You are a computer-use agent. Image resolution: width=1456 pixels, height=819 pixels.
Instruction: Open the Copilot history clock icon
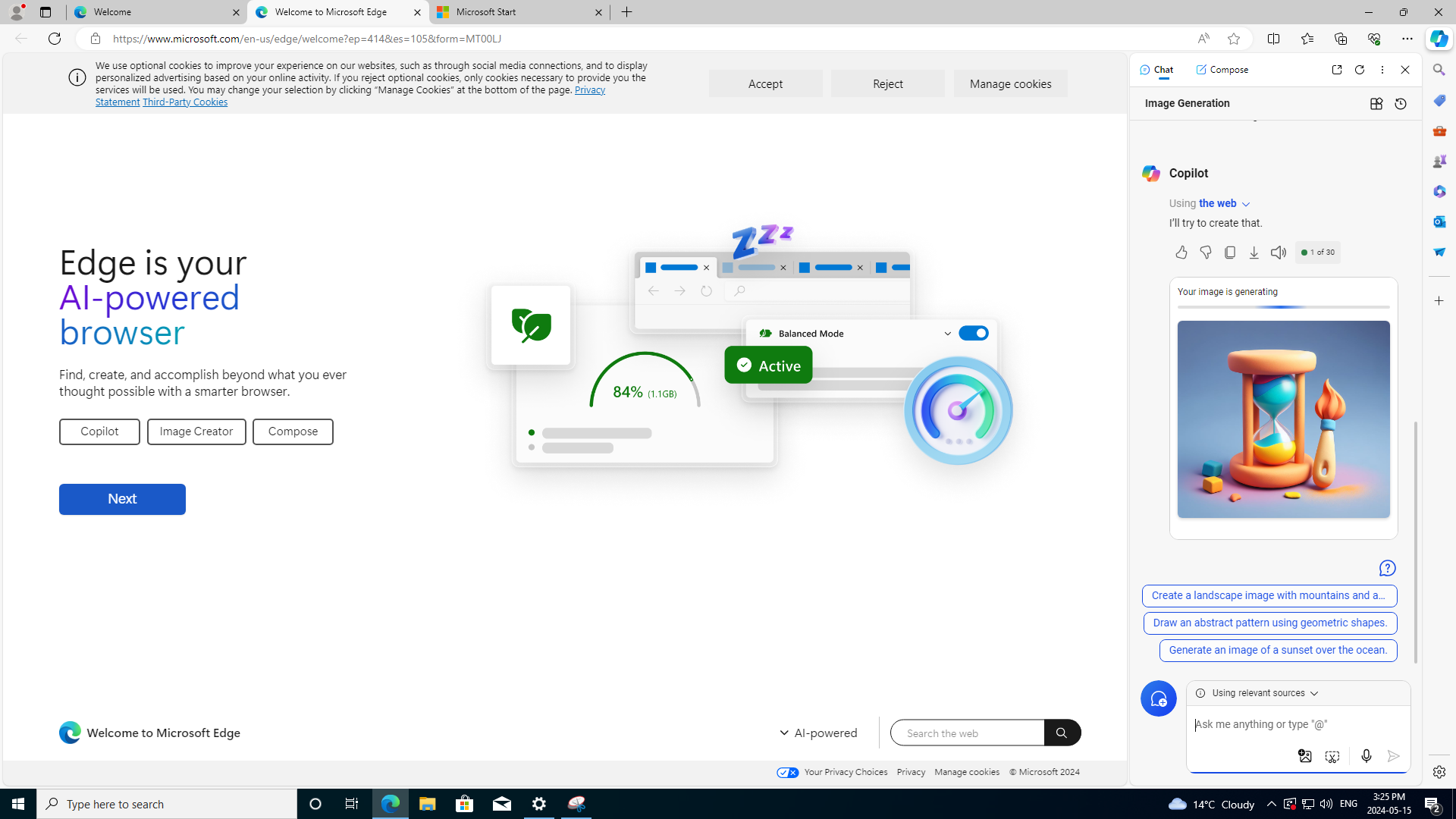[1400, 104]
